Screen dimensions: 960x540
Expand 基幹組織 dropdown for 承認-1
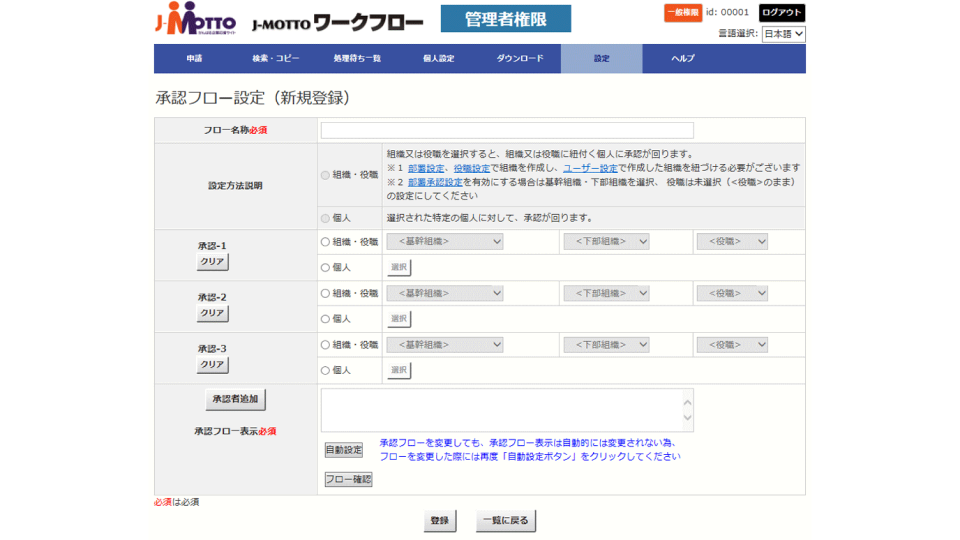(445, 242)
